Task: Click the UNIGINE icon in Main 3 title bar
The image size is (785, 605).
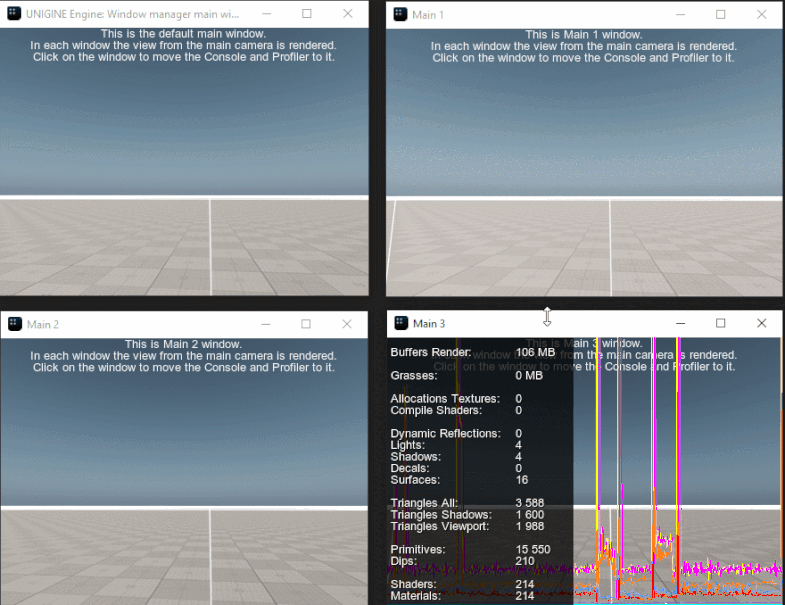Action: point(400,323)
